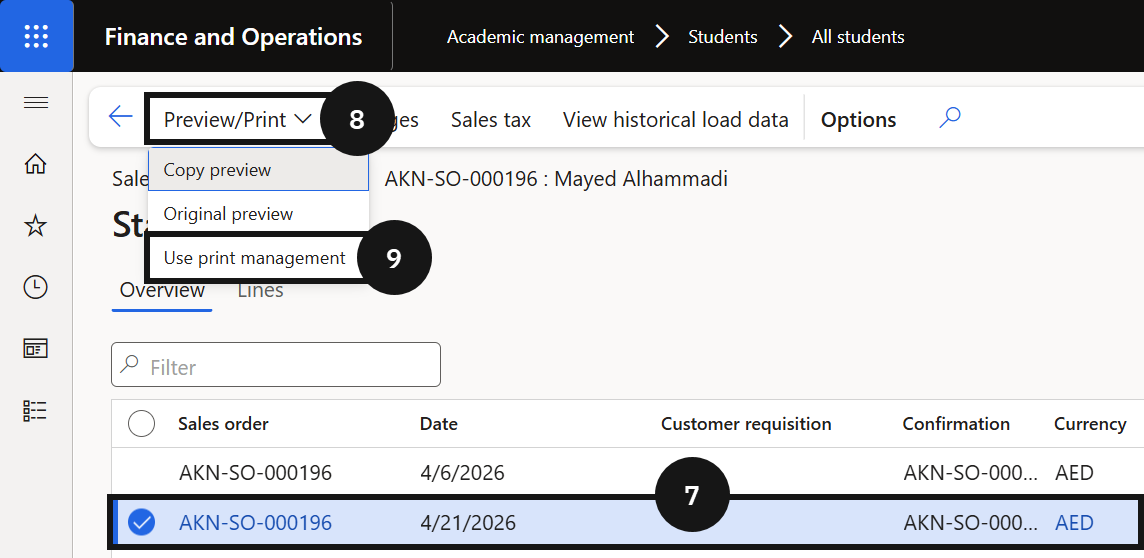The height and width of the screenshot is (558, 1144).
Task: Open the Preview/Print dropdown
Action: click(237, 120)
